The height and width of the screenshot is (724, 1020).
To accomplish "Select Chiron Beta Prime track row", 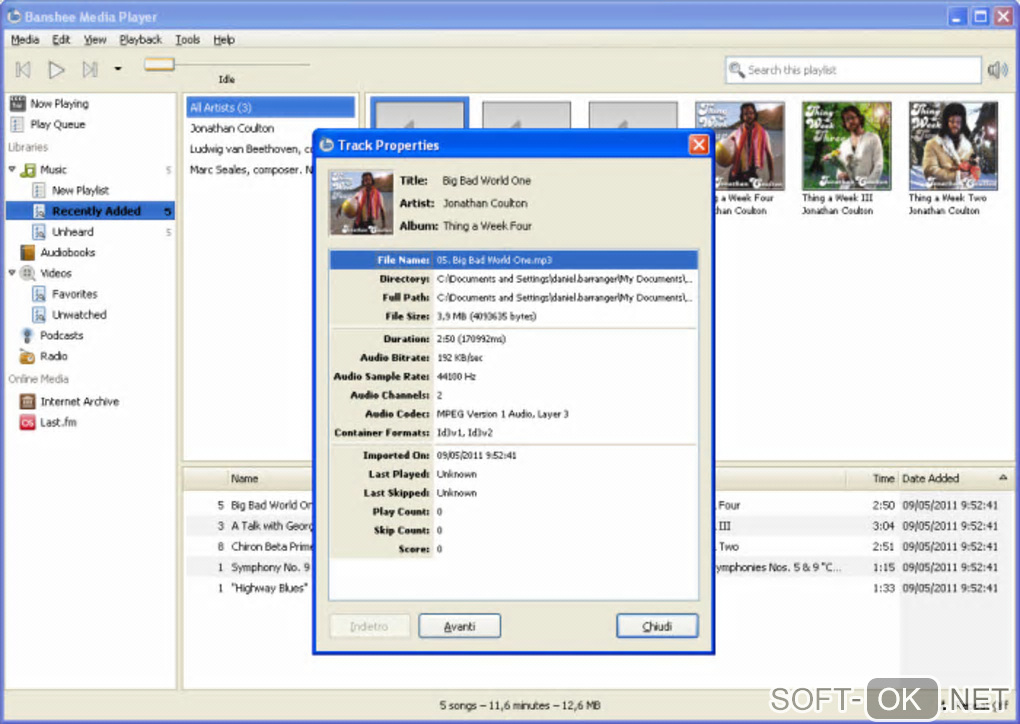I will click(x=250, y=546).
